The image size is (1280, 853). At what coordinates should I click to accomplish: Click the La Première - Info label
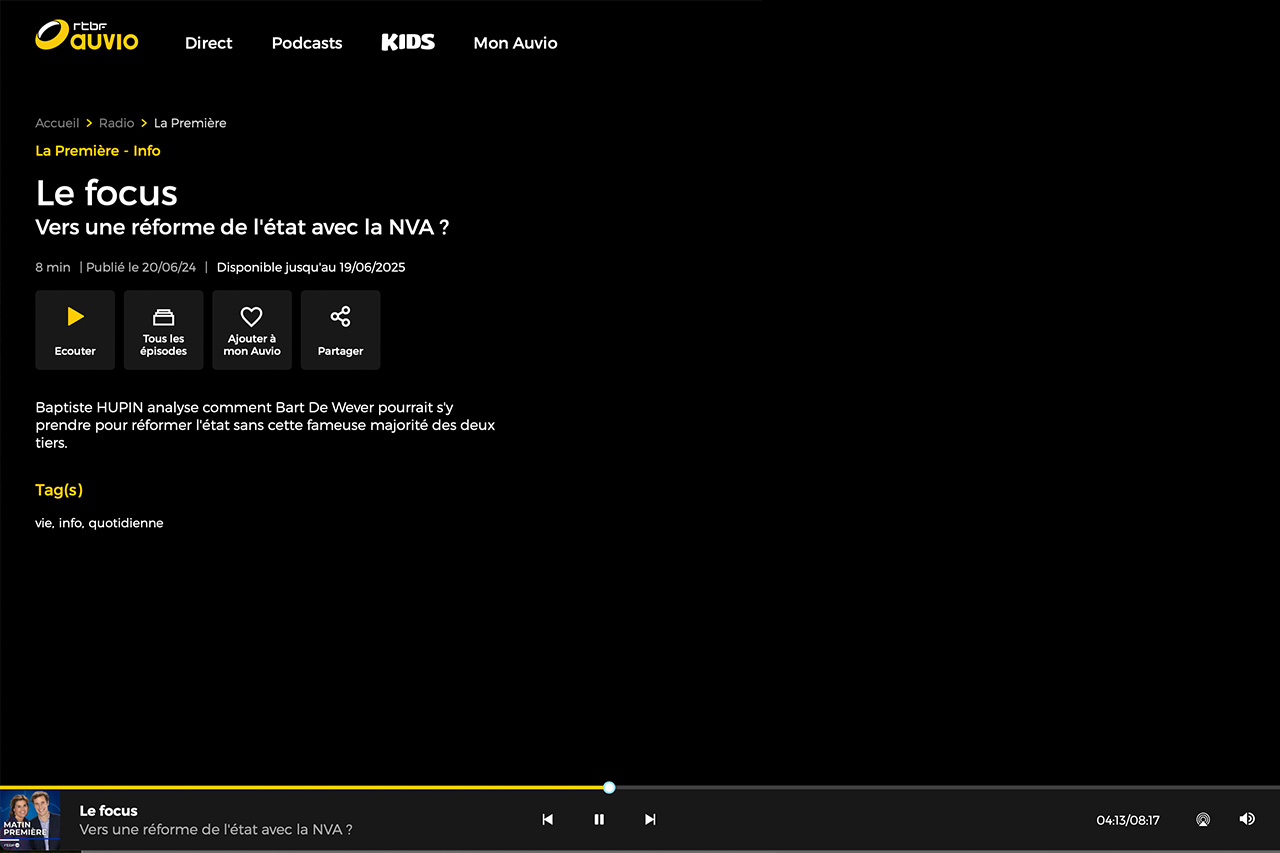[98, 151]
